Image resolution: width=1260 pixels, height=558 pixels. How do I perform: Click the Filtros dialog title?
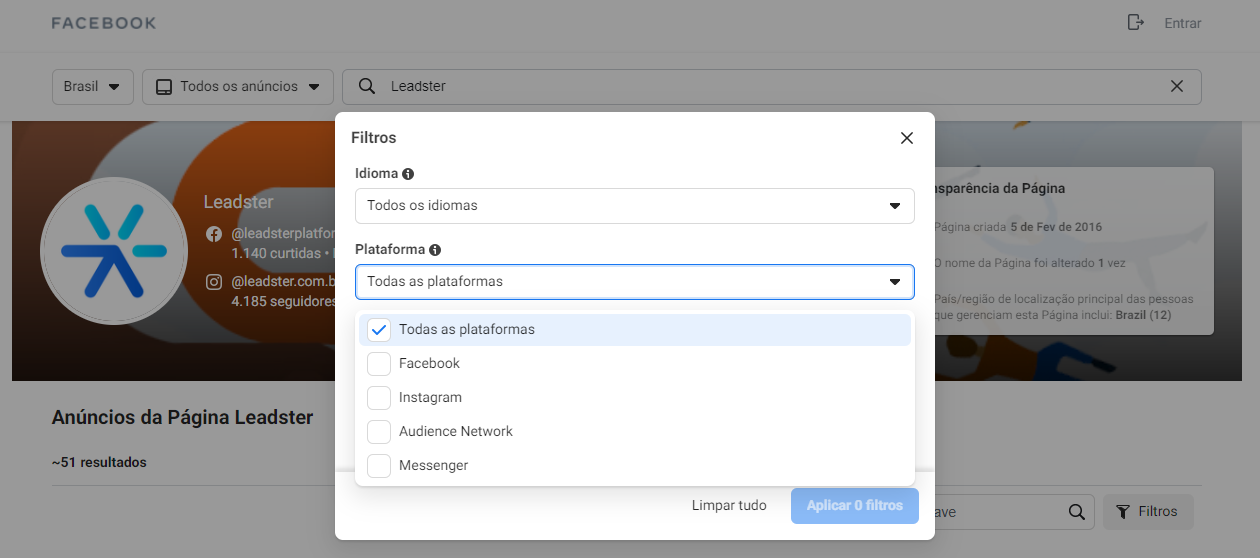(374, 138)
